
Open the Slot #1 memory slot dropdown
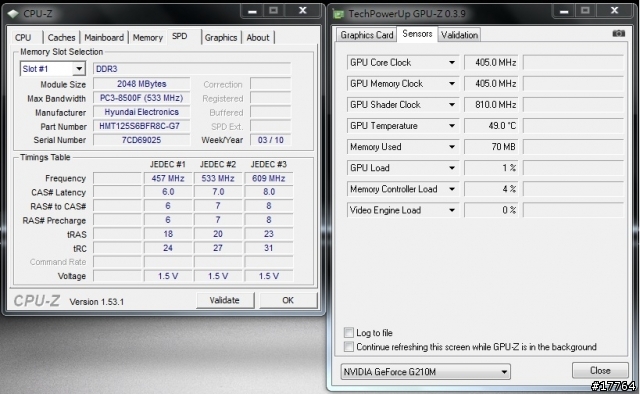click(x=79, y=69)
